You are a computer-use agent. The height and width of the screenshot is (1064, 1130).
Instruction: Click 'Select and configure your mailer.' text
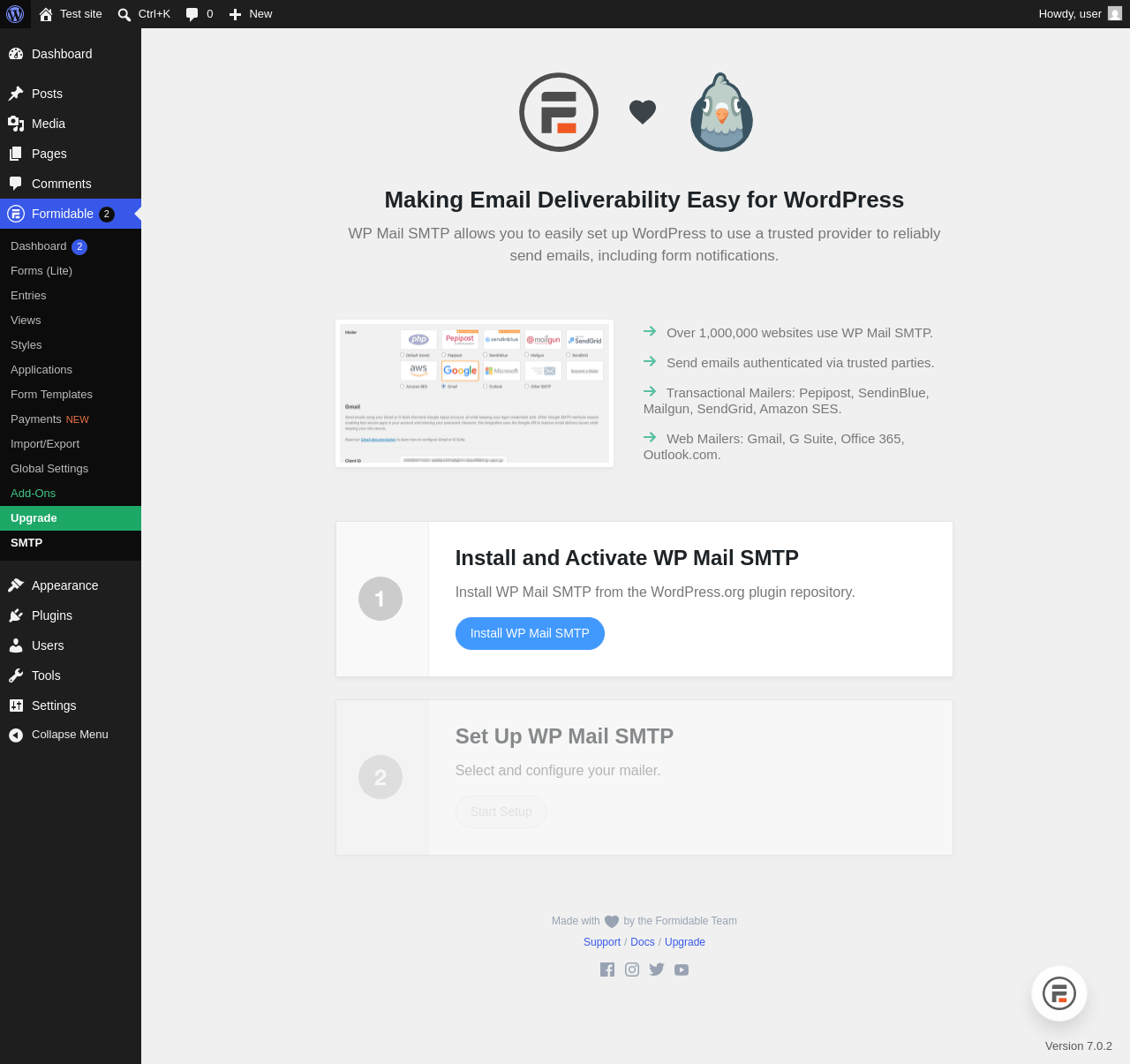(558, 771)
